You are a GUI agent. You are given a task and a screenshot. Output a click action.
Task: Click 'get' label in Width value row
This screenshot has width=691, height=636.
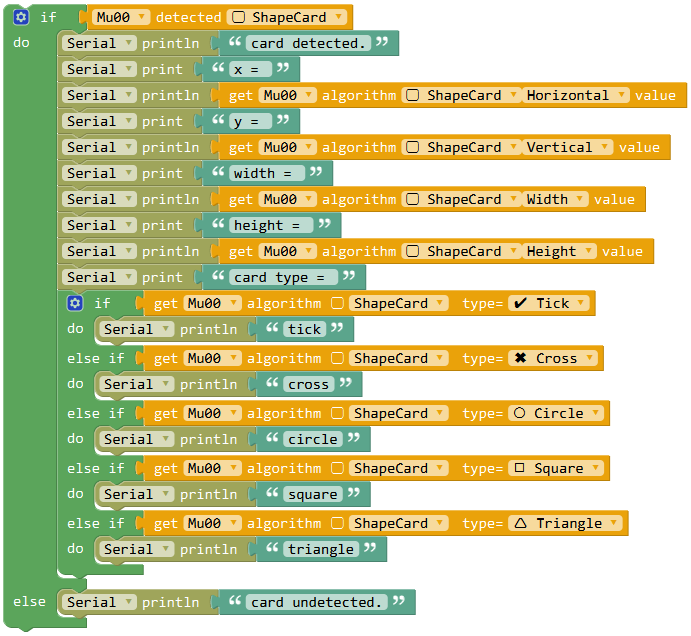click(241, 199)
